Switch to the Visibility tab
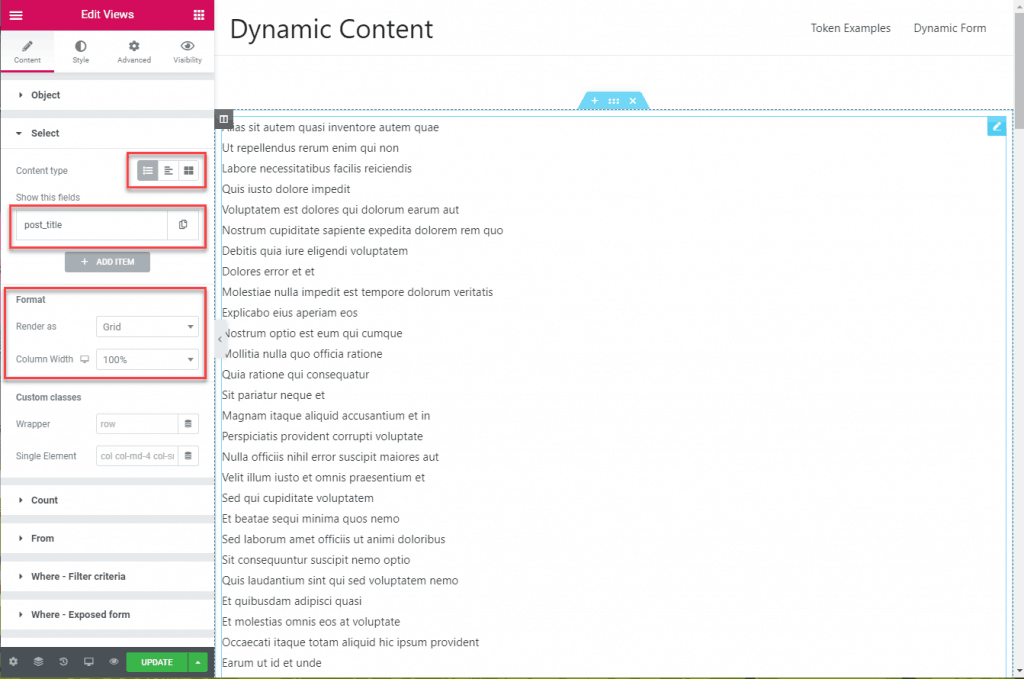This screenshot has height=679, width=1024. 187,52
